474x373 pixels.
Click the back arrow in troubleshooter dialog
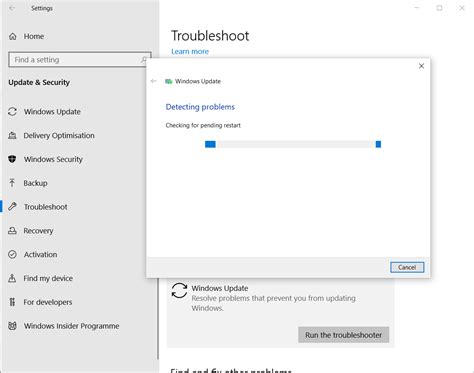[x=154, y=81]
